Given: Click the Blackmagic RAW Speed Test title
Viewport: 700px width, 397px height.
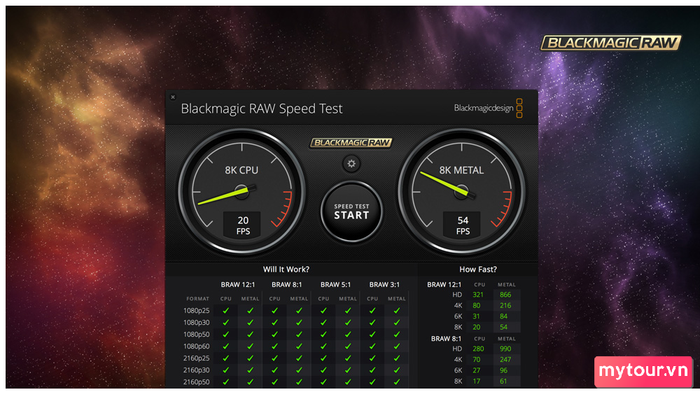Looking at the screenshot, I should [262, 109].
